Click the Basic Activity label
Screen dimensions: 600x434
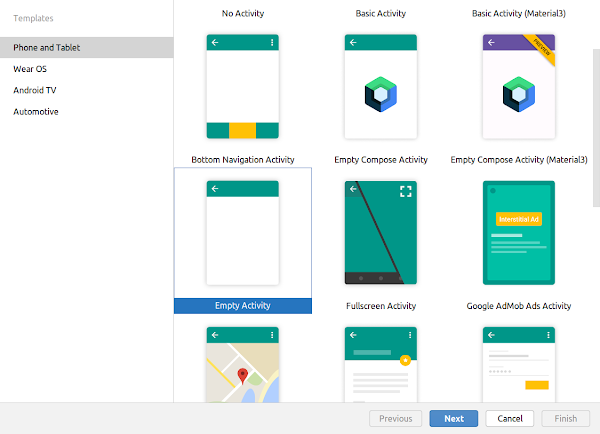(381, 13)
